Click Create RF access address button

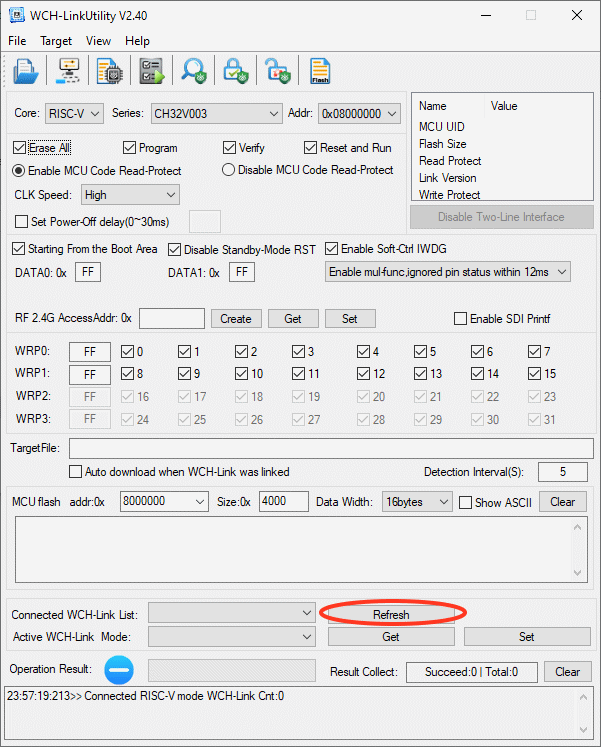(236, 319)
